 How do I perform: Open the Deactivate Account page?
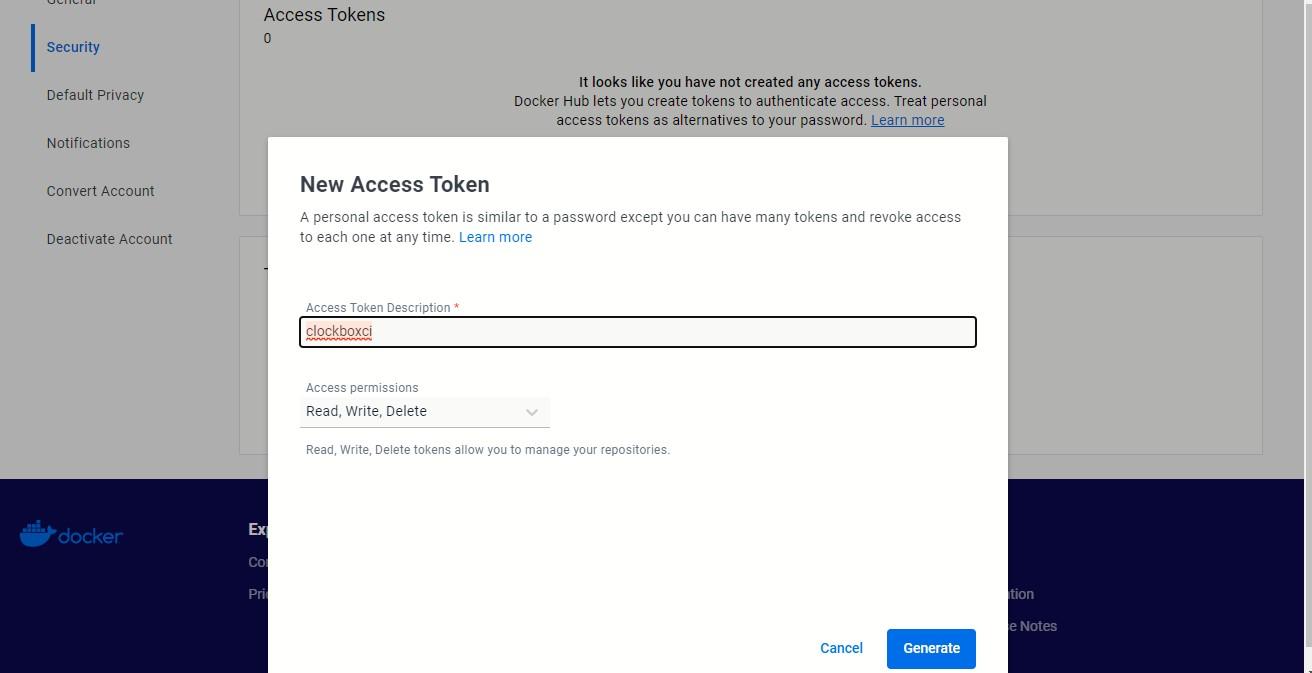coord(109,239)
